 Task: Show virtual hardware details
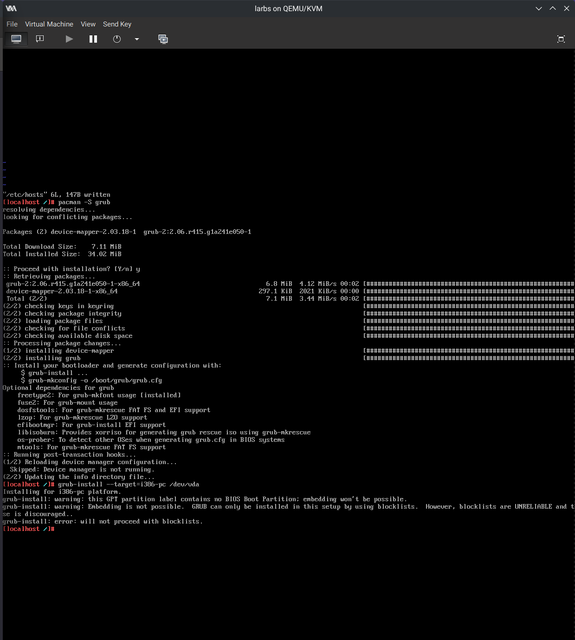(40, 39)
